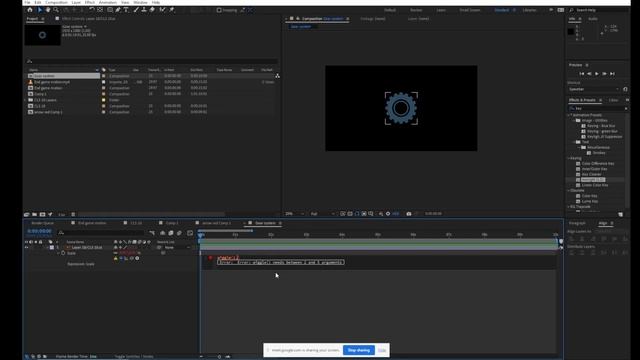Create new effect preset icon in Effects panel
Image resolution: width=640 pixels, height=360 pixels.
(x=620, y=214)
